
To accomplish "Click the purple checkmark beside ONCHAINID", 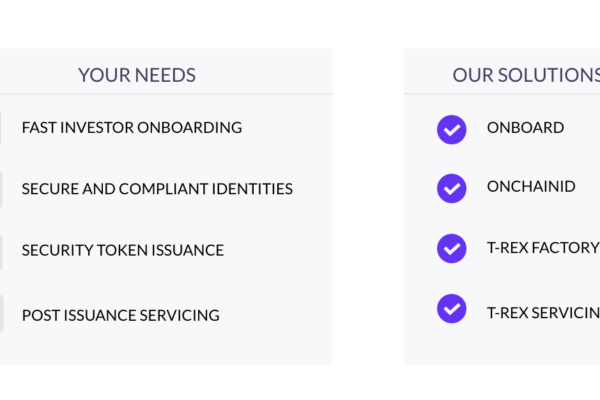I will click(x=452, y=188).
